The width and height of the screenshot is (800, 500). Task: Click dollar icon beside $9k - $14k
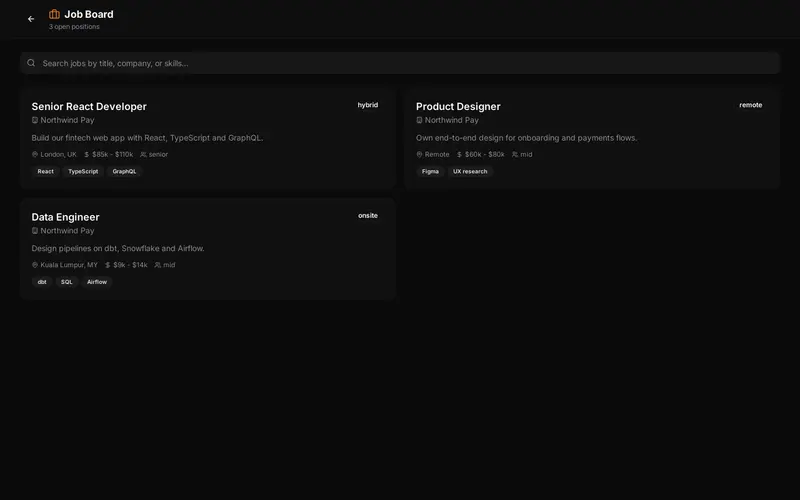click(x=108, y=265)
